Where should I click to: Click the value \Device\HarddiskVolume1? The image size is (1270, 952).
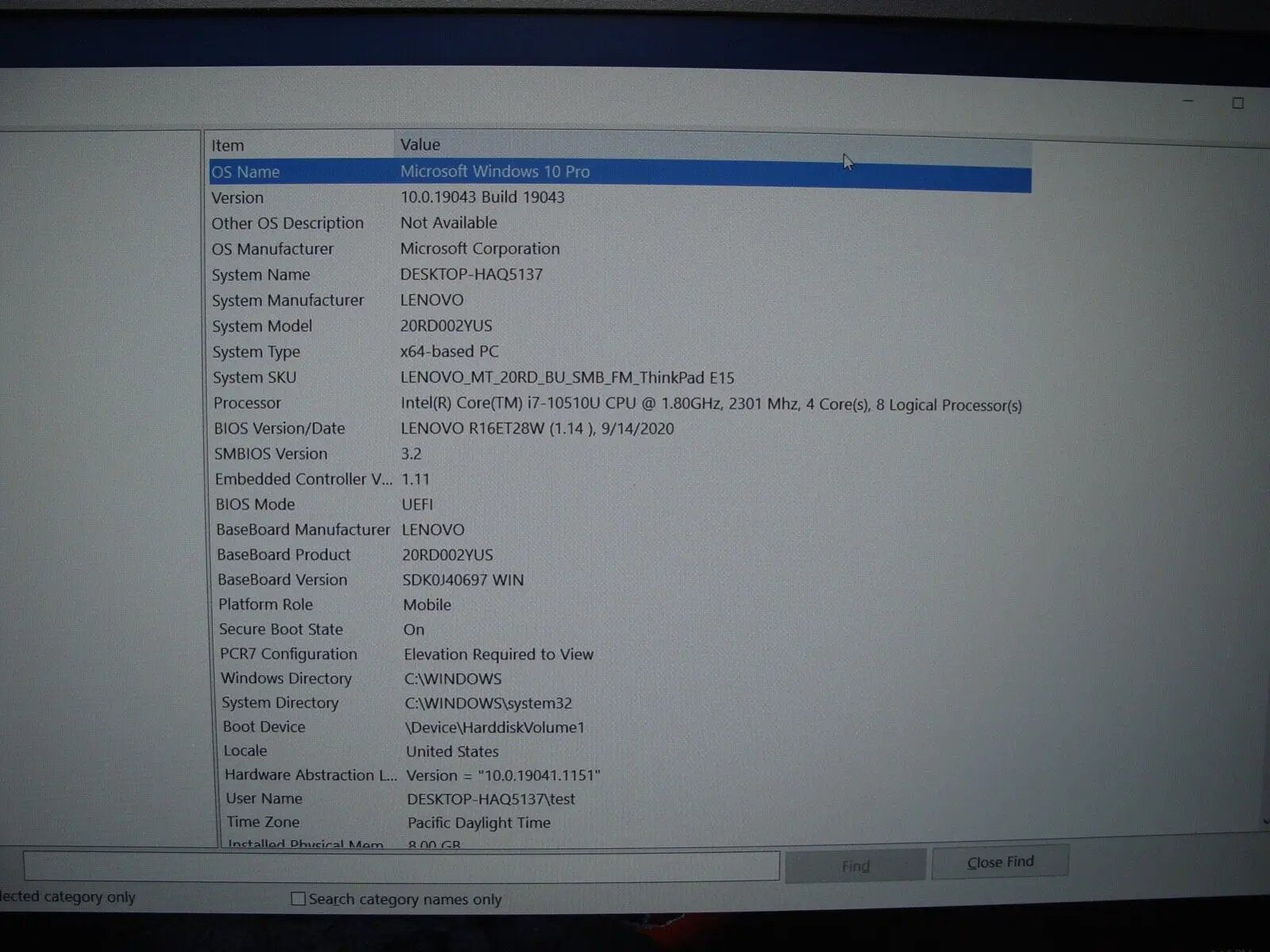(x=495, y=727)
